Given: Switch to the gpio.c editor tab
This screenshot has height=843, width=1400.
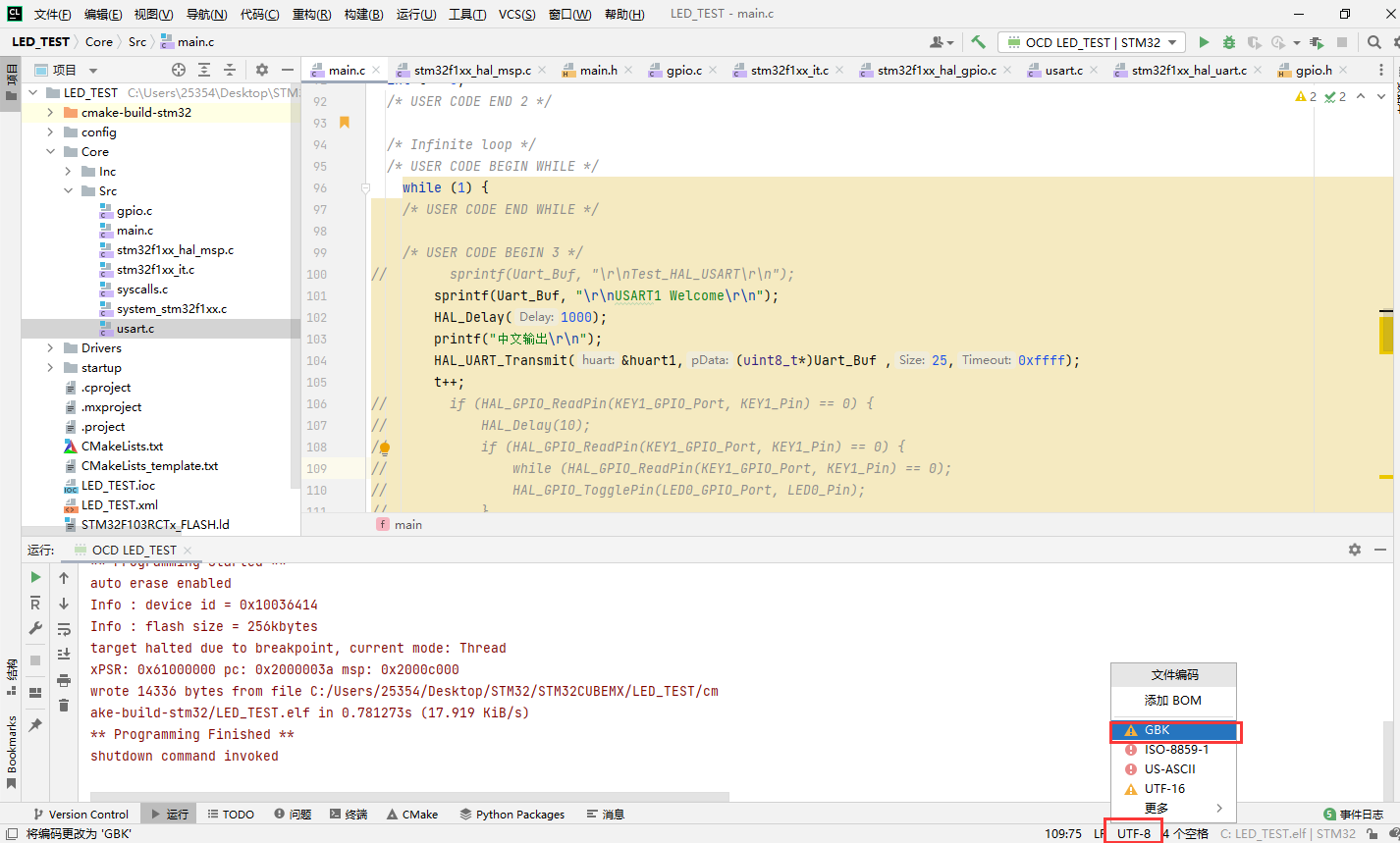Looking at the screenshot, I should click(683, 71).
